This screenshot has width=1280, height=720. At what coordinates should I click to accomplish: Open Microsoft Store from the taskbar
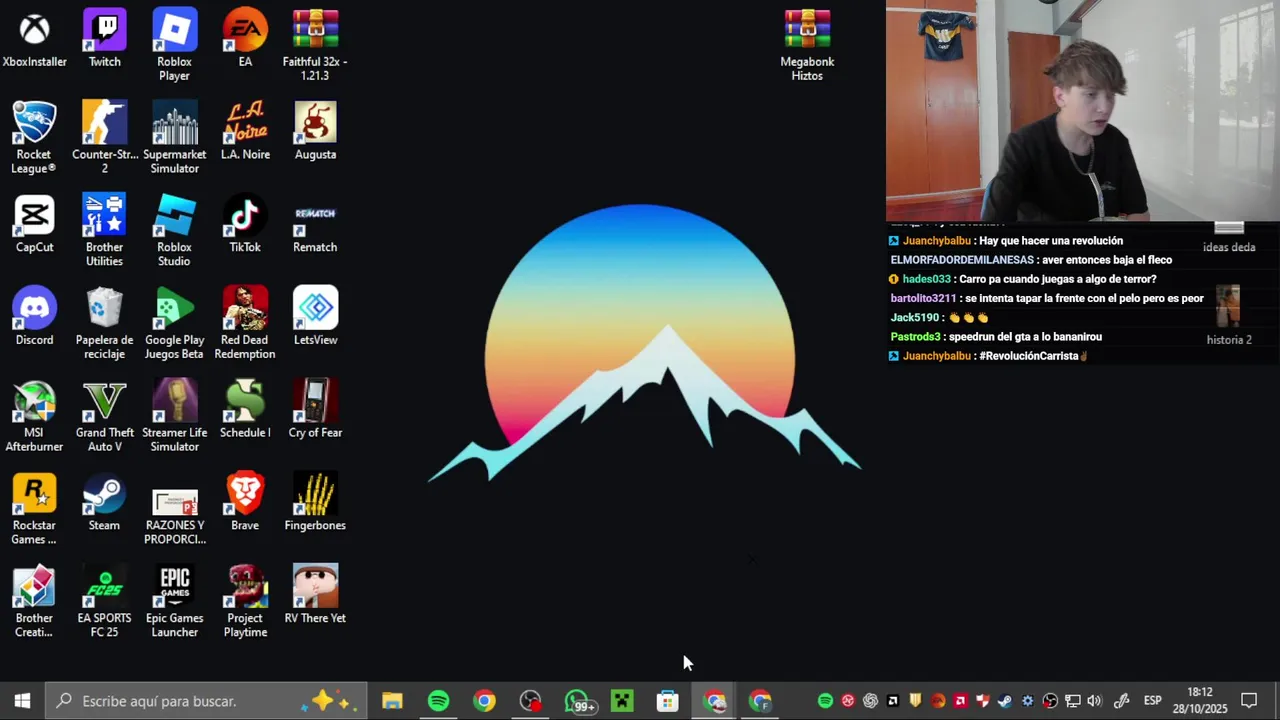[x=668, y=701]
